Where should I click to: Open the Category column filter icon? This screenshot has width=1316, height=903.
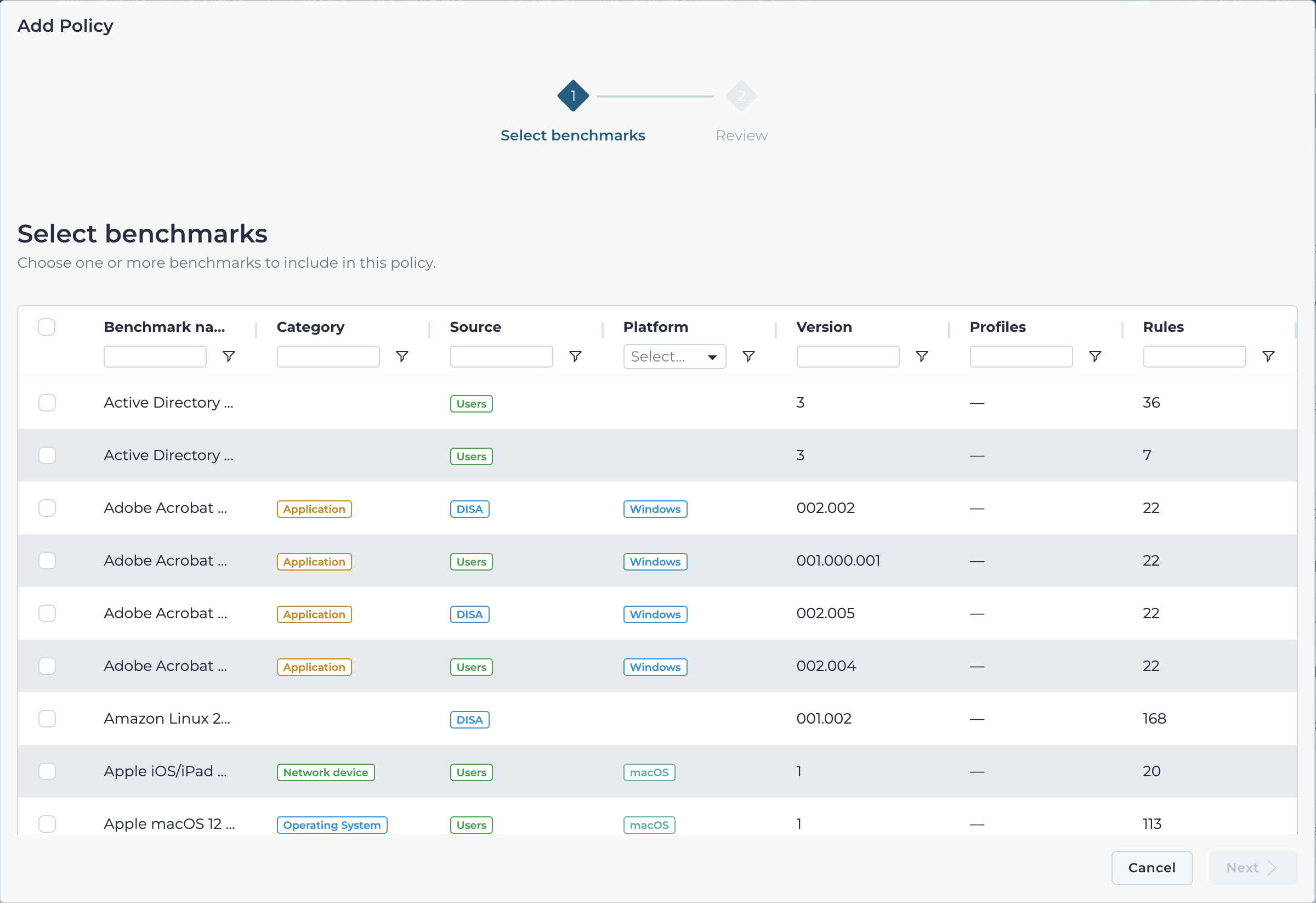402,357
